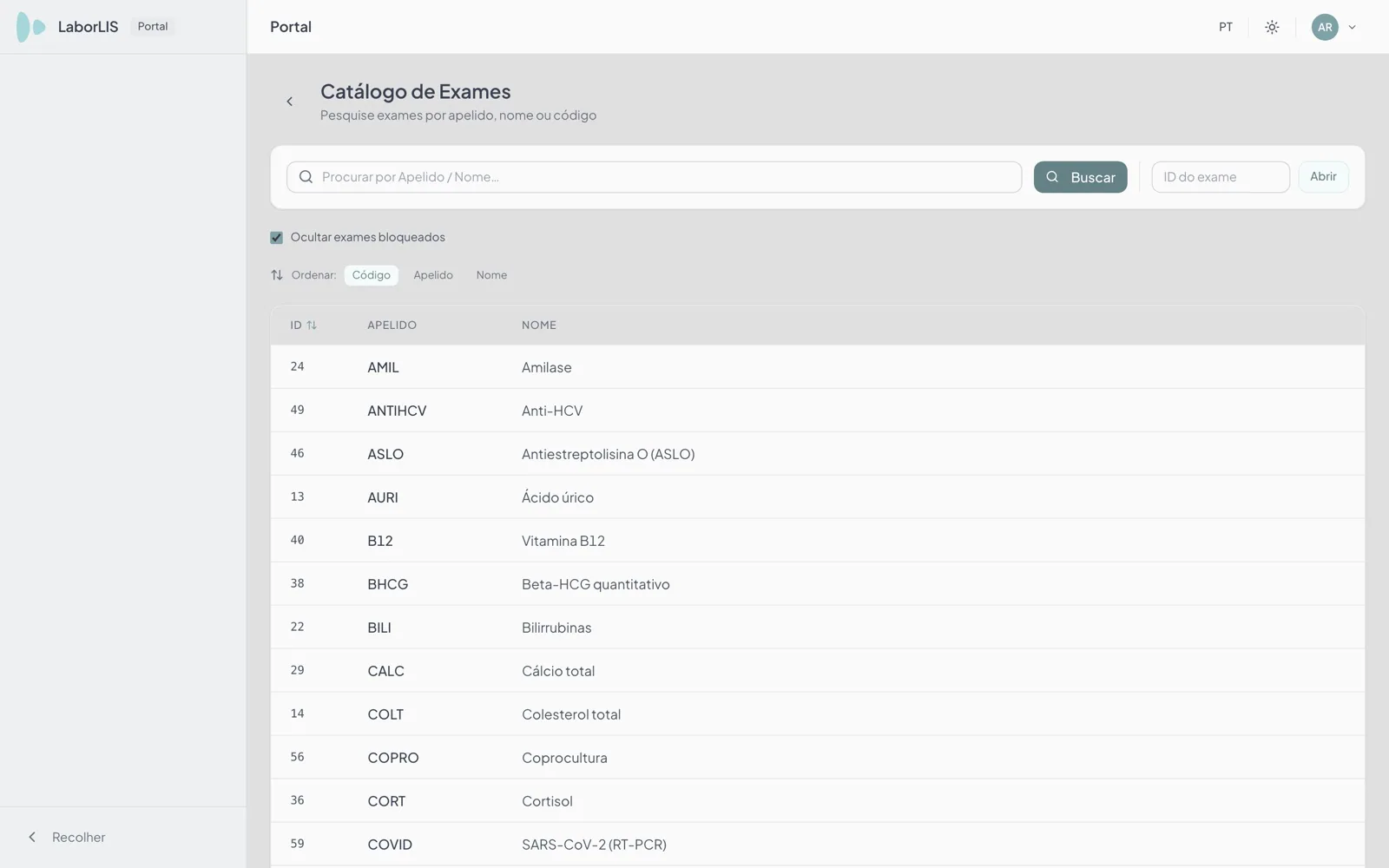Click the COVID code cell
Image resolution: width=1389 pixels, height=868 pixels.
click(390, 845)
